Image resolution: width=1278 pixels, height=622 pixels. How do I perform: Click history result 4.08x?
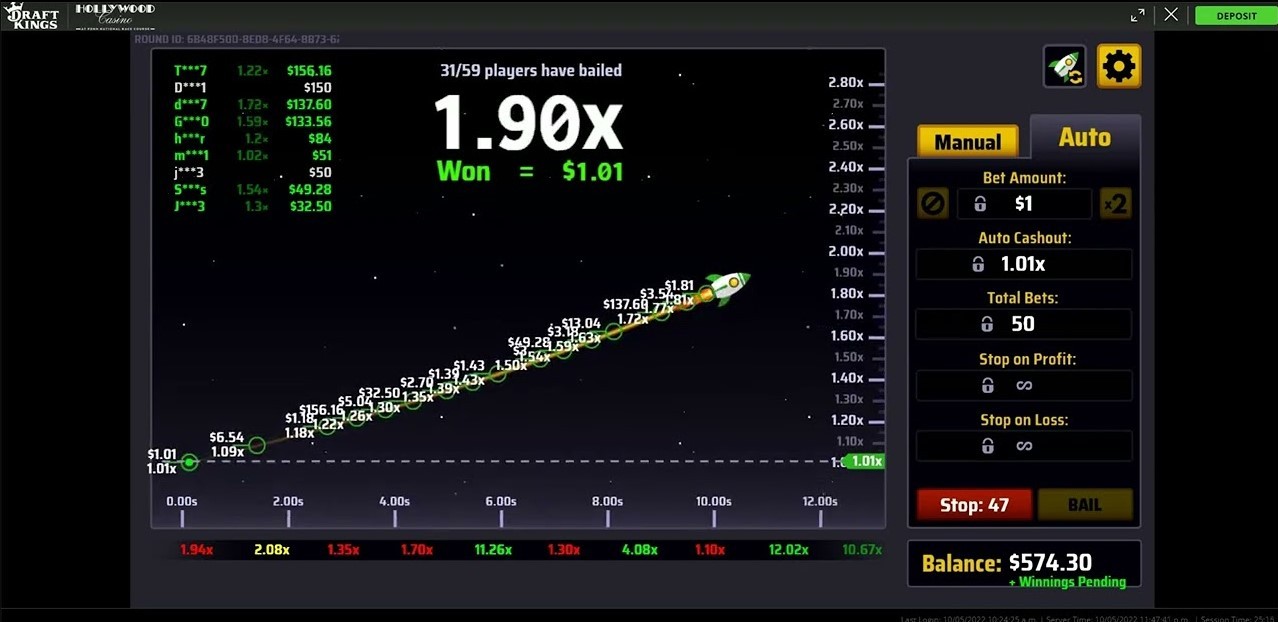[x=639, y=550]
